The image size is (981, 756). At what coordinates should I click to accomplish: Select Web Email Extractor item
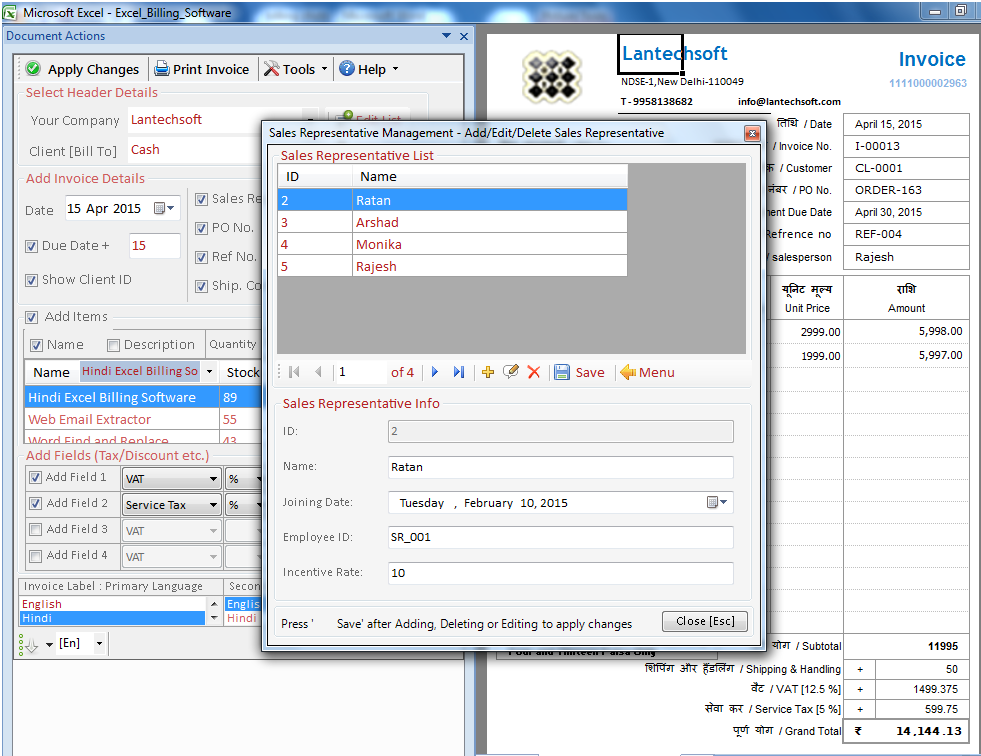pos(122,419)
